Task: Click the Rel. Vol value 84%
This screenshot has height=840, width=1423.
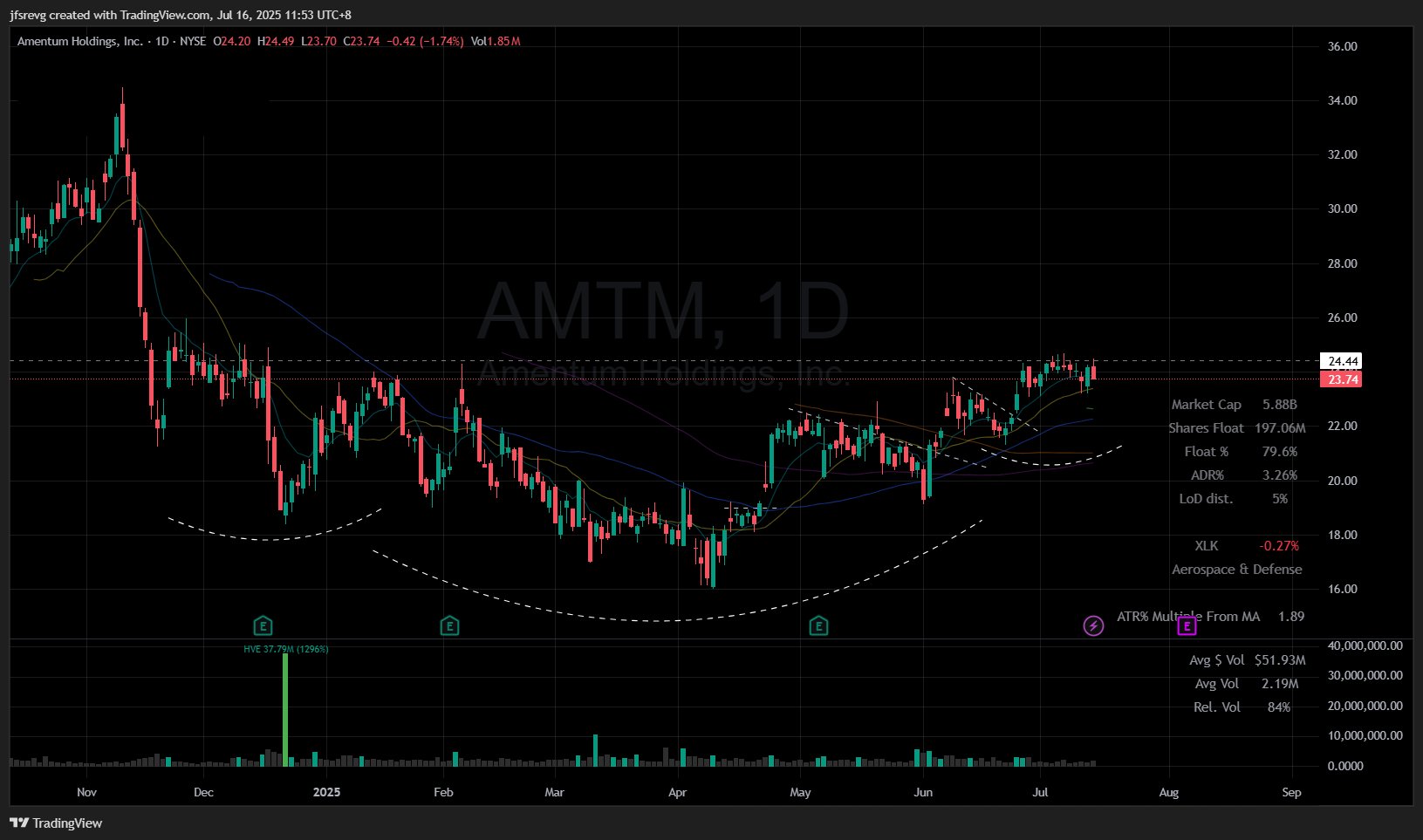Action: point(1279,707)
